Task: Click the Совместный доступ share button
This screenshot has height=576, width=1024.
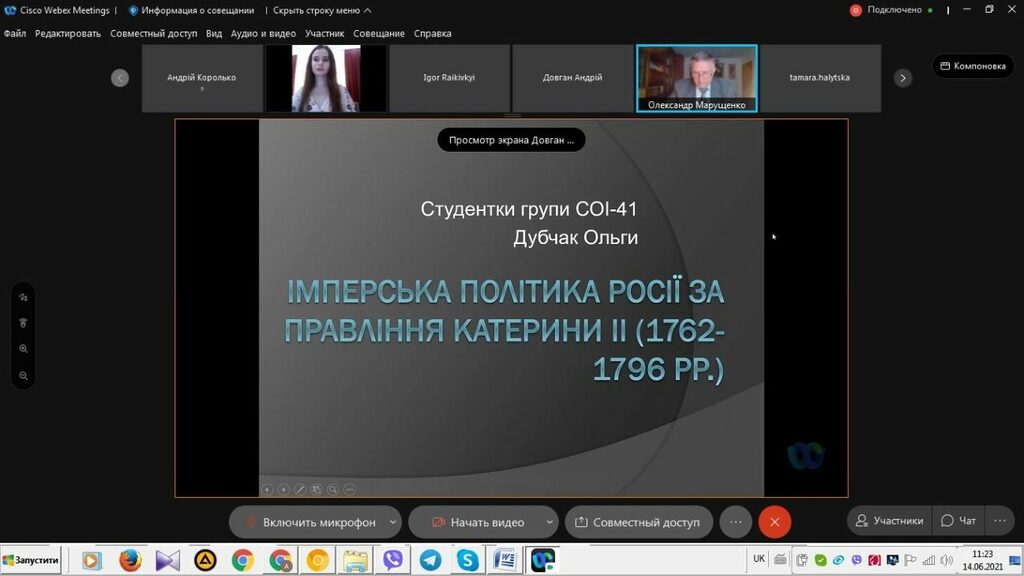Action: click(x=638, y=522)
